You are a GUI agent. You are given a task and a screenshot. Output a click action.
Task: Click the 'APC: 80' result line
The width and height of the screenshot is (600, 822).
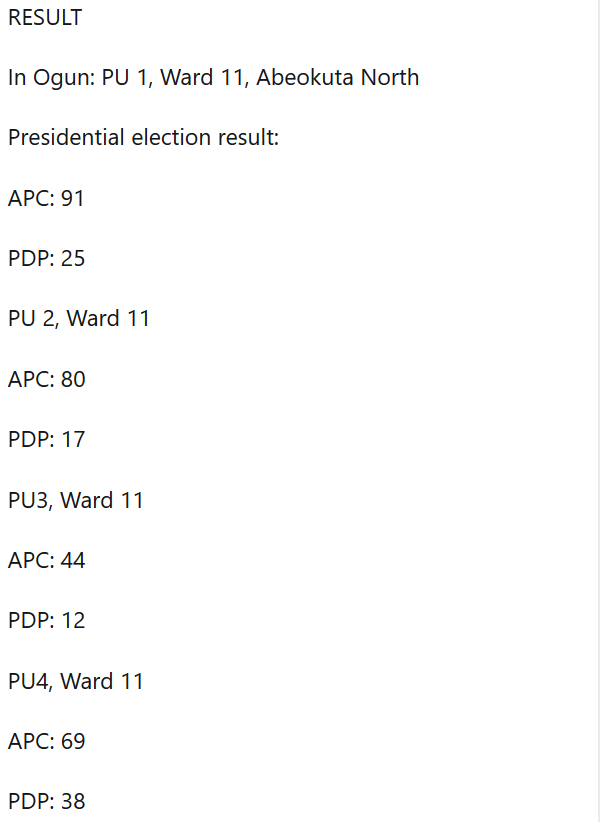46,380
